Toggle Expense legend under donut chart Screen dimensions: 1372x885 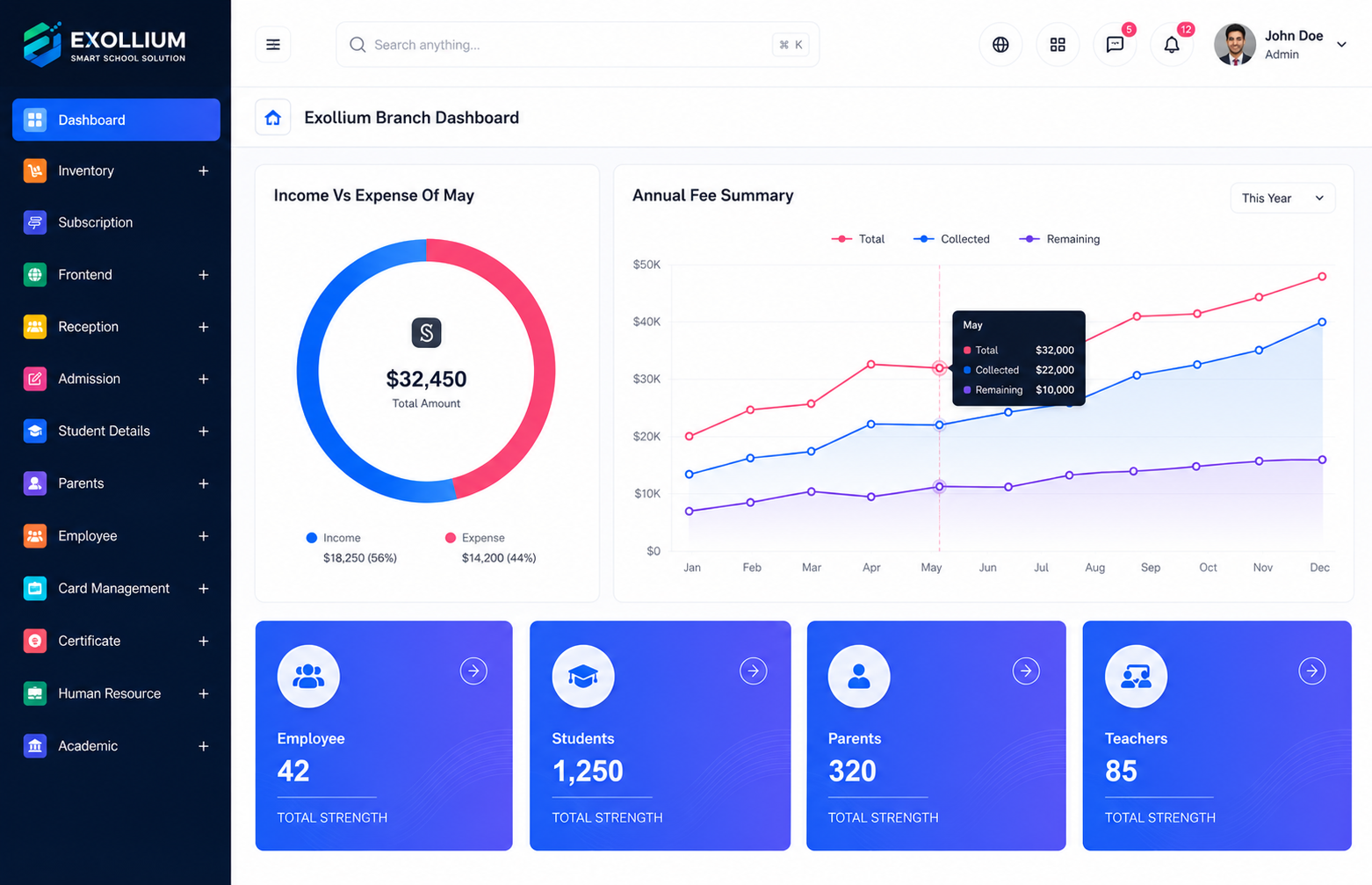coord(474,538)
